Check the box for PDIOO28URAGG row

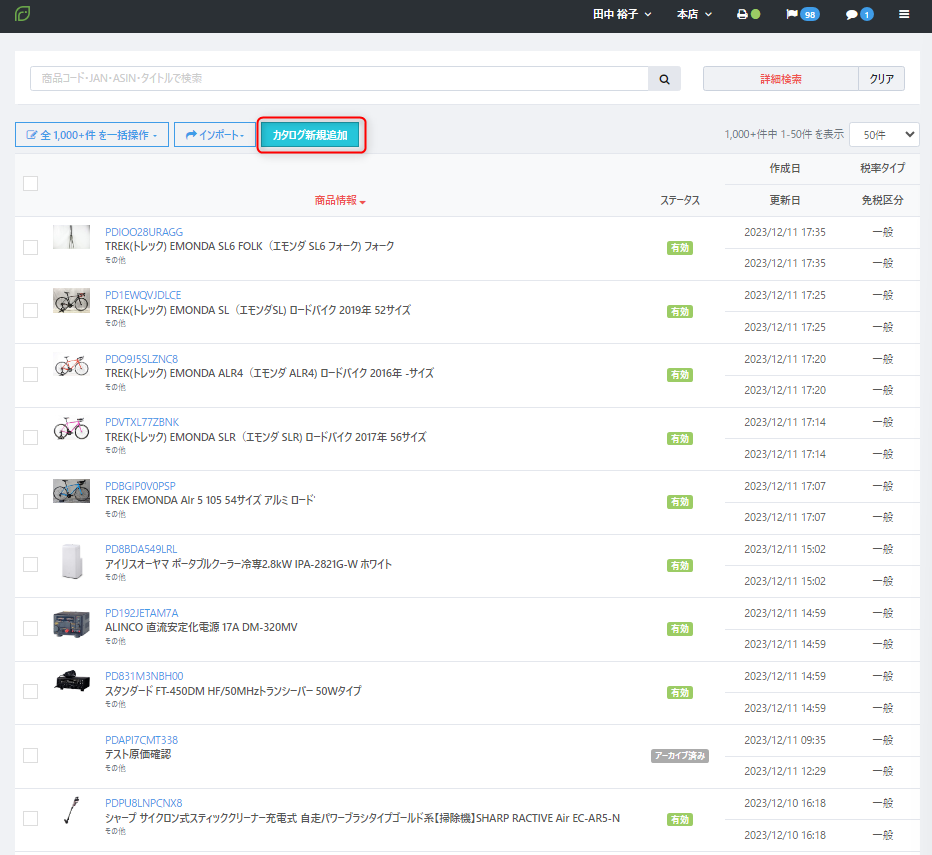(30, 247)
